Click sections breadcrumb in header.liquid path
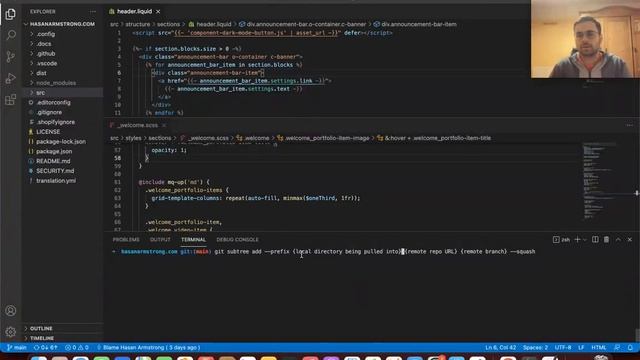This screenshot has height=360, width=640. point(168,24)
